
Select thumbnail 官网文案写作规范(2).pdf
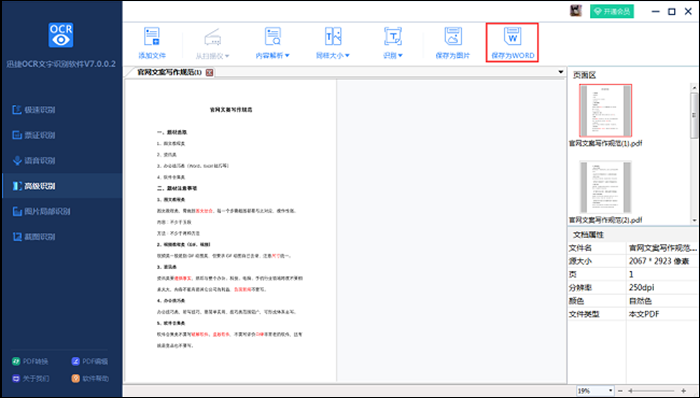point(605,187)
